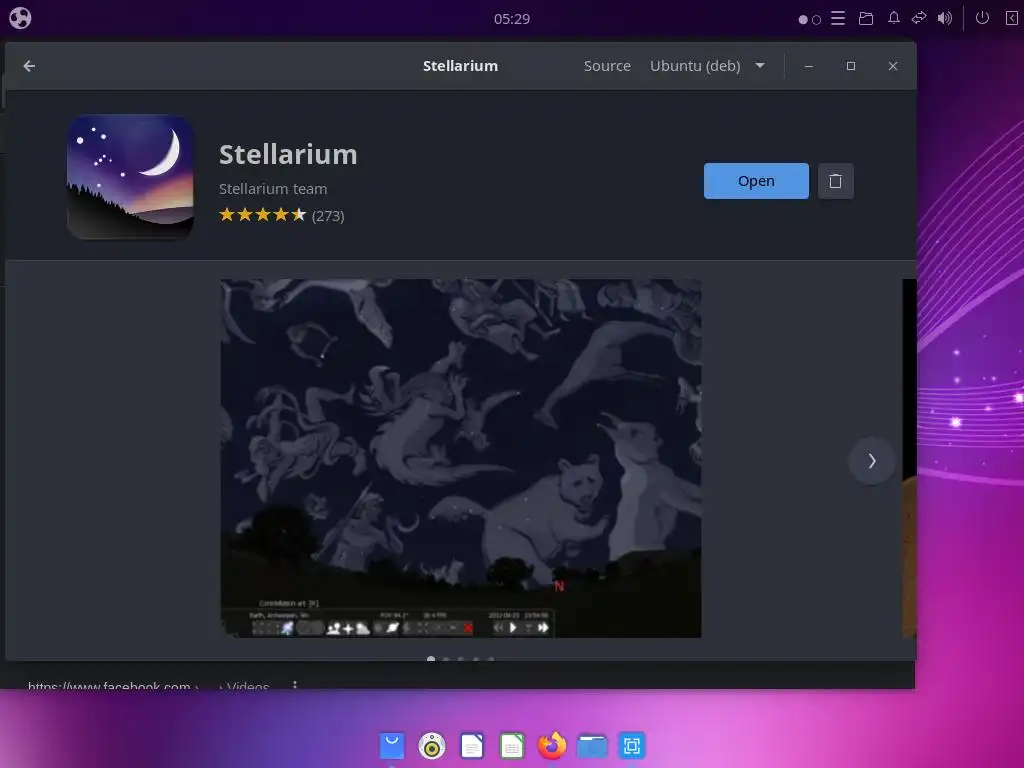Maximize the Stellarium software window
Image resolution: width=1024 pixels, height=768 pixels.
pyautogui.click(x=851, y=66)
